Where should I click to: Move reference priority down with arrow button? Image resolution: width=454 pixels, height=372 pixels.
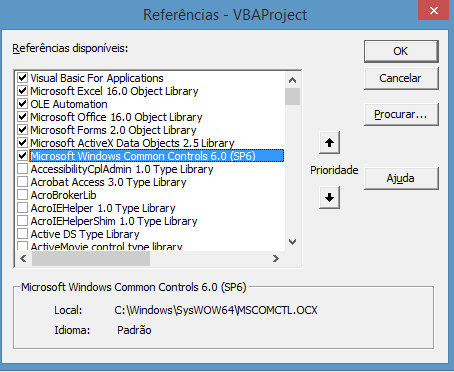pyautogui.click(x=329, y=198)
